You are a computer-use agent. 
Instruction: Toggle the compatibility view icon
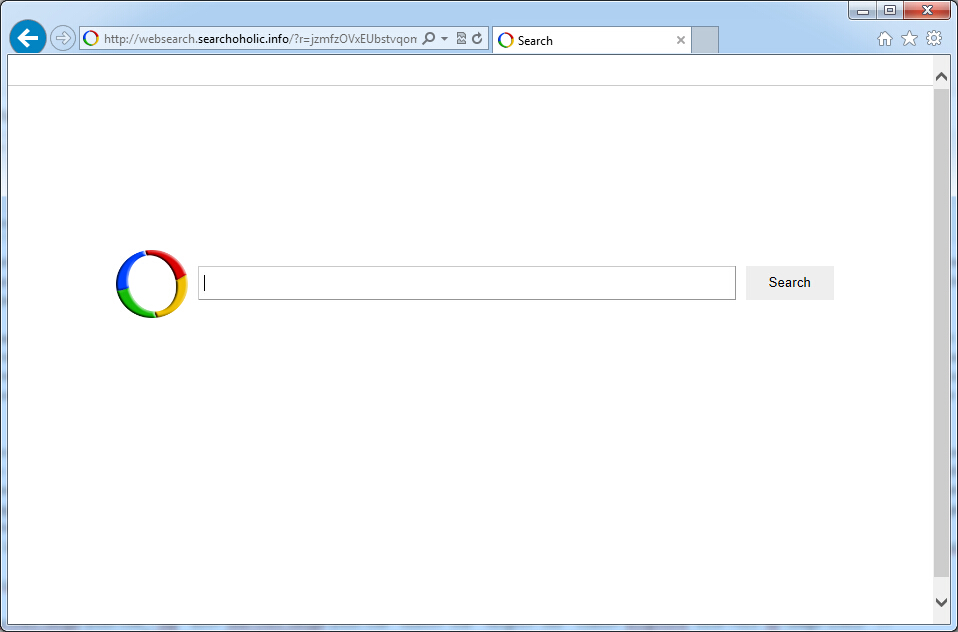(461, 39)
